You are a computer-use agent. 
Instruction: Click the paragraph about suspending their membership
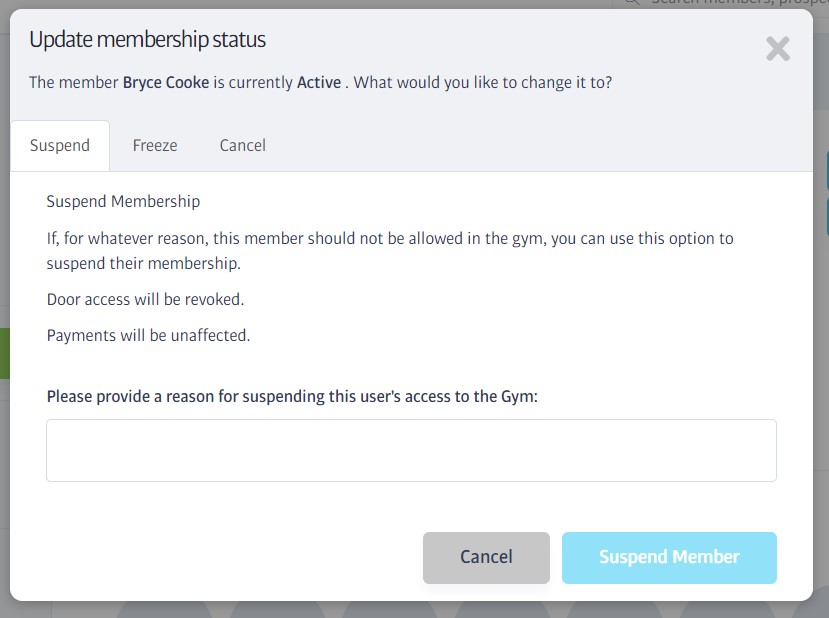pos(390,251)
